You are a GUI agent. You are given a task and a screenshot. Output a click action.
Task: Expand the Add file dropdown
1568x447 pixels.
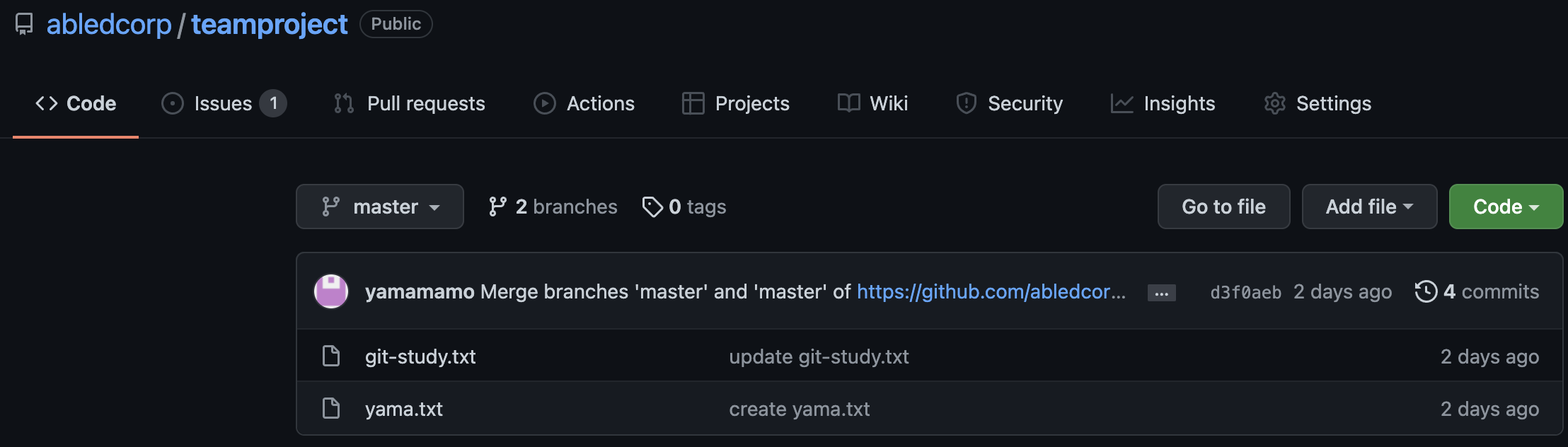point(1370,207)
